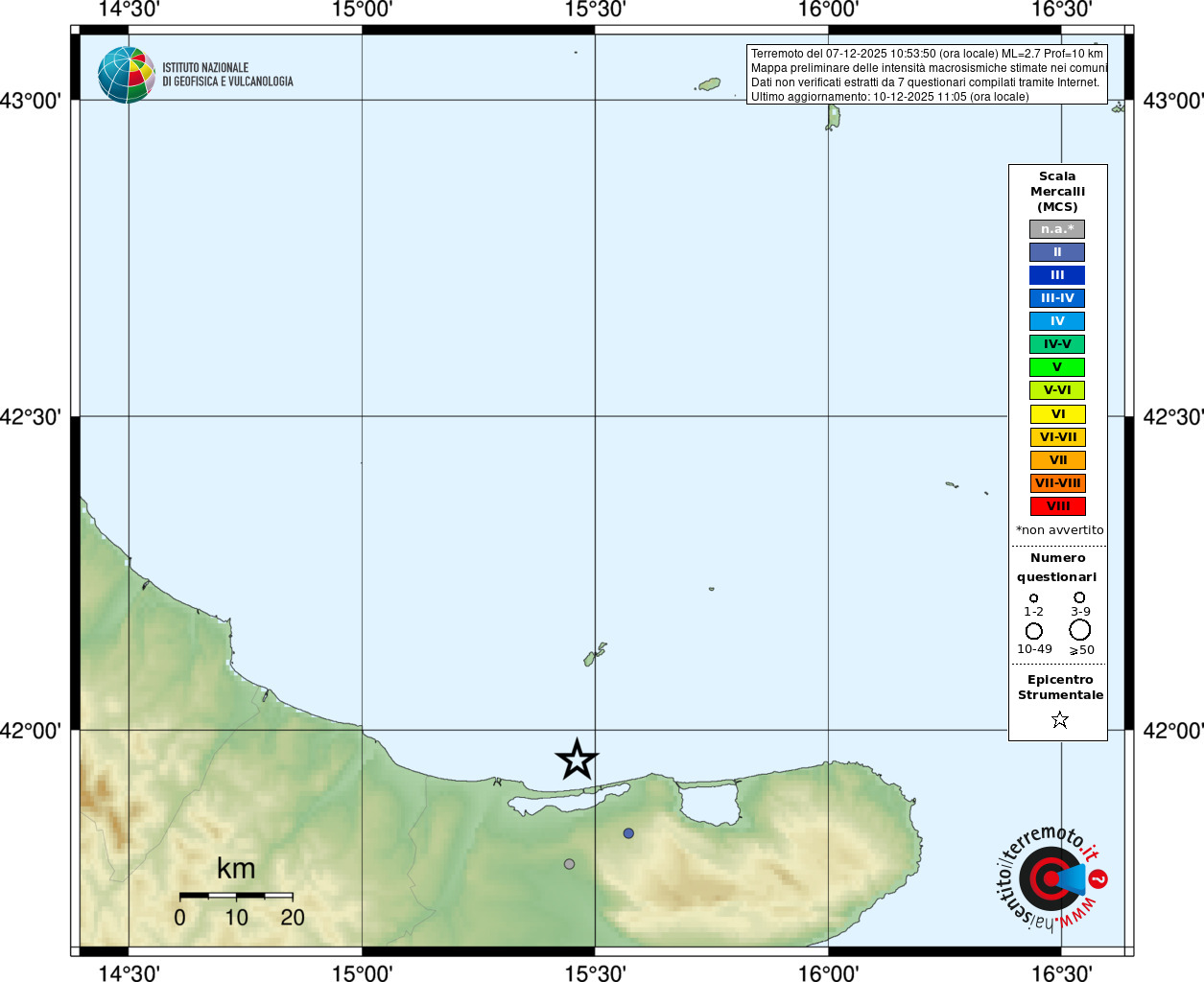Image resolution: width=1204 pixels, height=982 pixels.
Task: Click the 'Scala Mercalli (MCS)' legend title
Action: click(1057, 192)
